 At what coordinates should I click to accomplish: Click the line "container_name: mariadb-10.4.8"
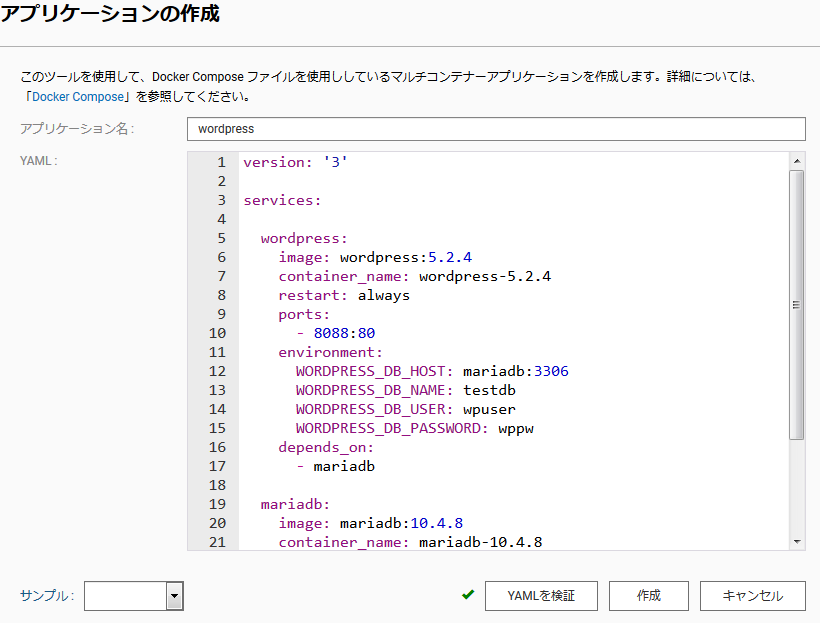411,542
